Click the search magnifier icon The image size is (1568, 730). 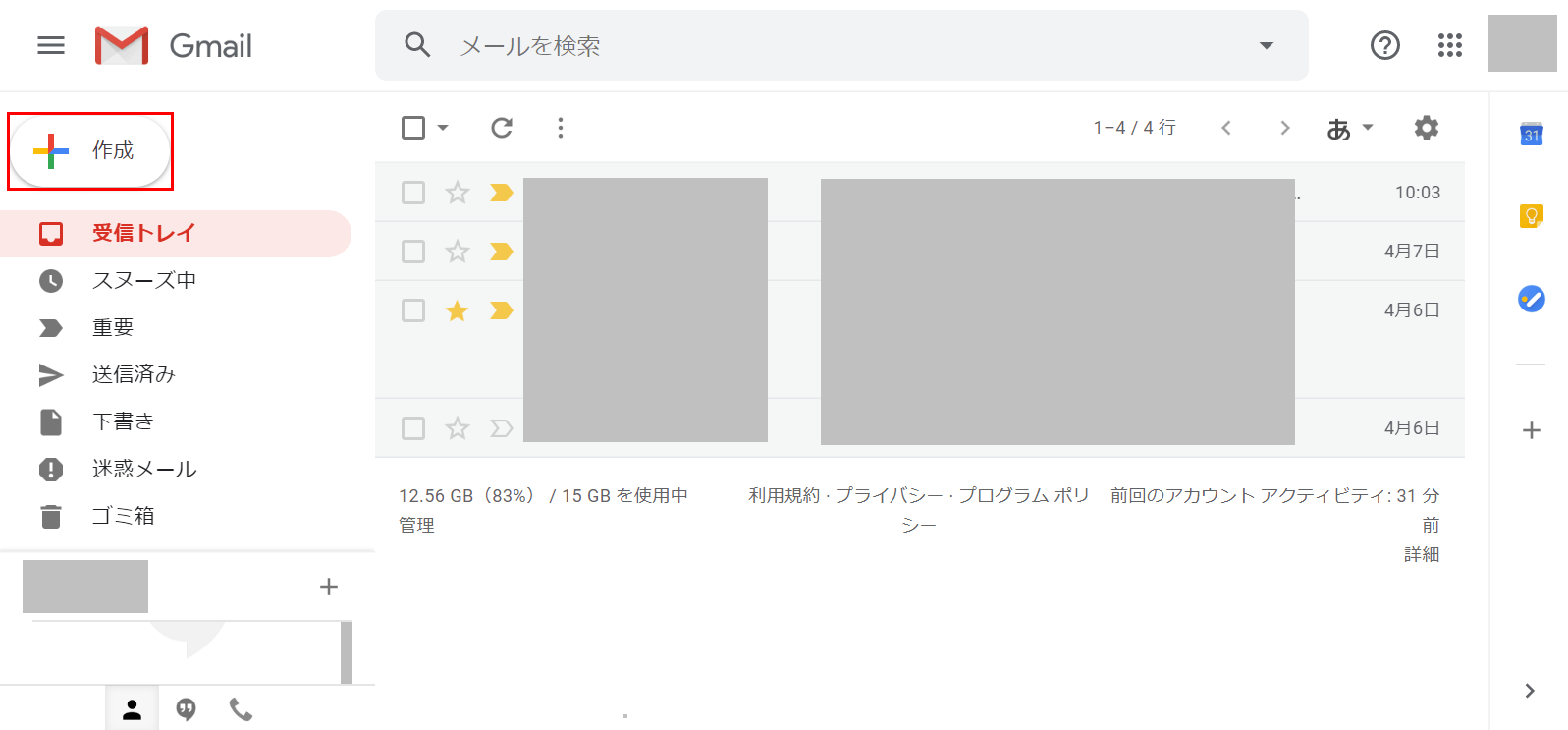[x=417, y=44]
